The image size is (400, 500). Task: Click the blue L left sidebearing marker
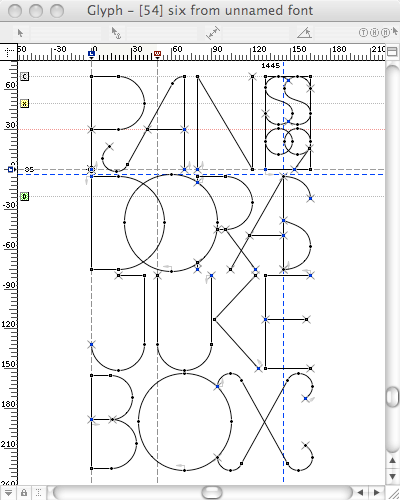click(x=91, y=54)
